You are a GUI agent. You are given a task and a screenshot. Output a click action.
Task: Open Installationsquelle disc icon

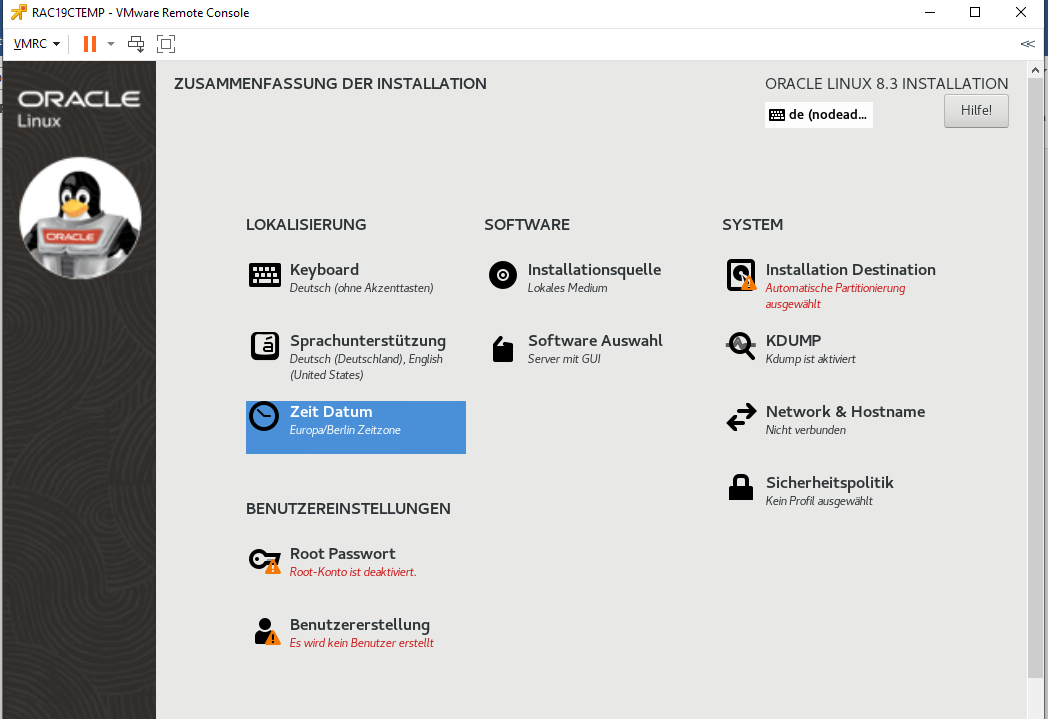tap(503, 275)
